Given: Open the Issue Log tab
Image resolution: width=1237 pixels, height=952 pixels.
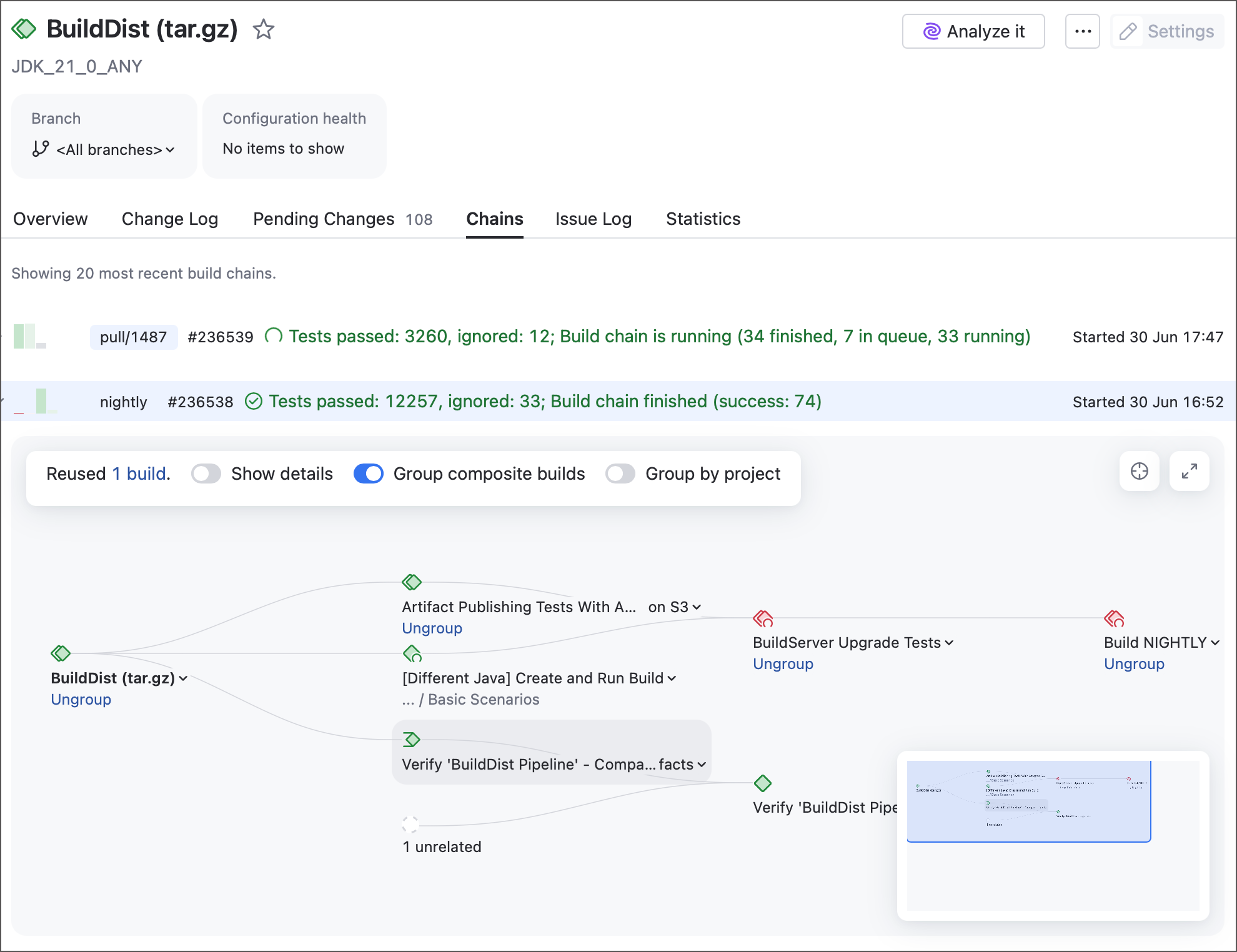Looking at the screenshot, I should pyautogui.click(x=594, y=219).
